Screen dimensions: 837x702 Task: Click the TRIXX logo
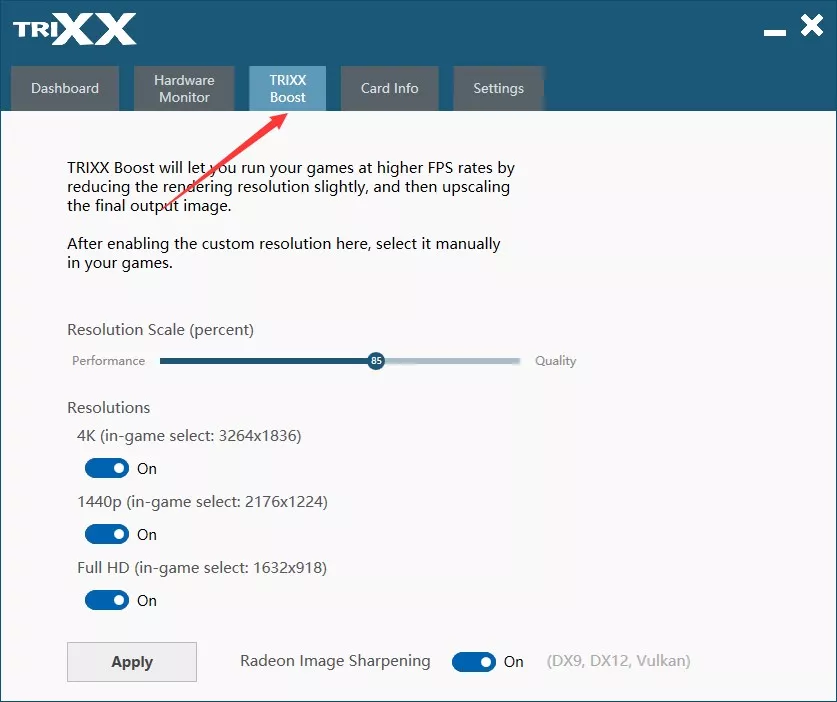click(x=74, y=29)
